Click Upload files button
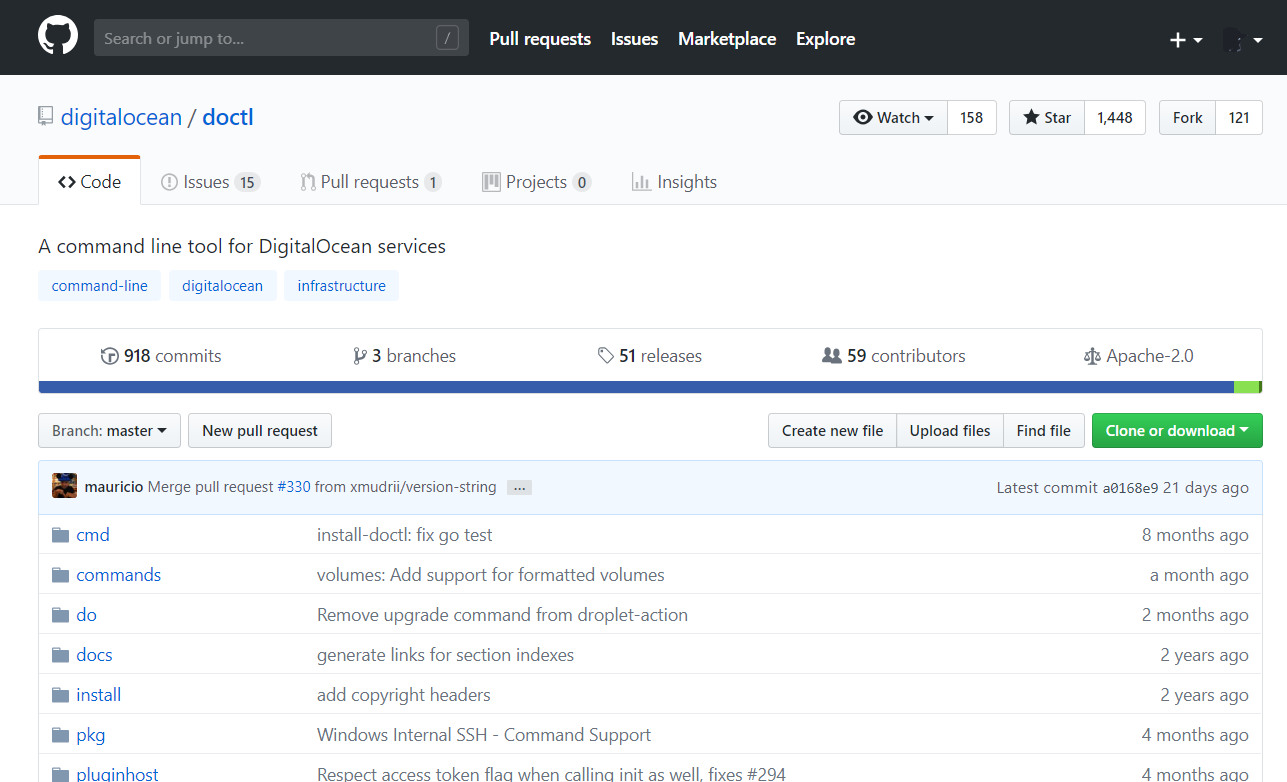The image size is (1287, 782). click(x=950, y=430)
